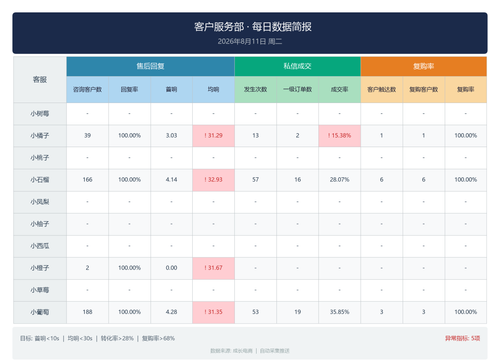The image size is (500, 364).
Task: Click the 小西瓜 row label
Action: (x=40, y=246)
